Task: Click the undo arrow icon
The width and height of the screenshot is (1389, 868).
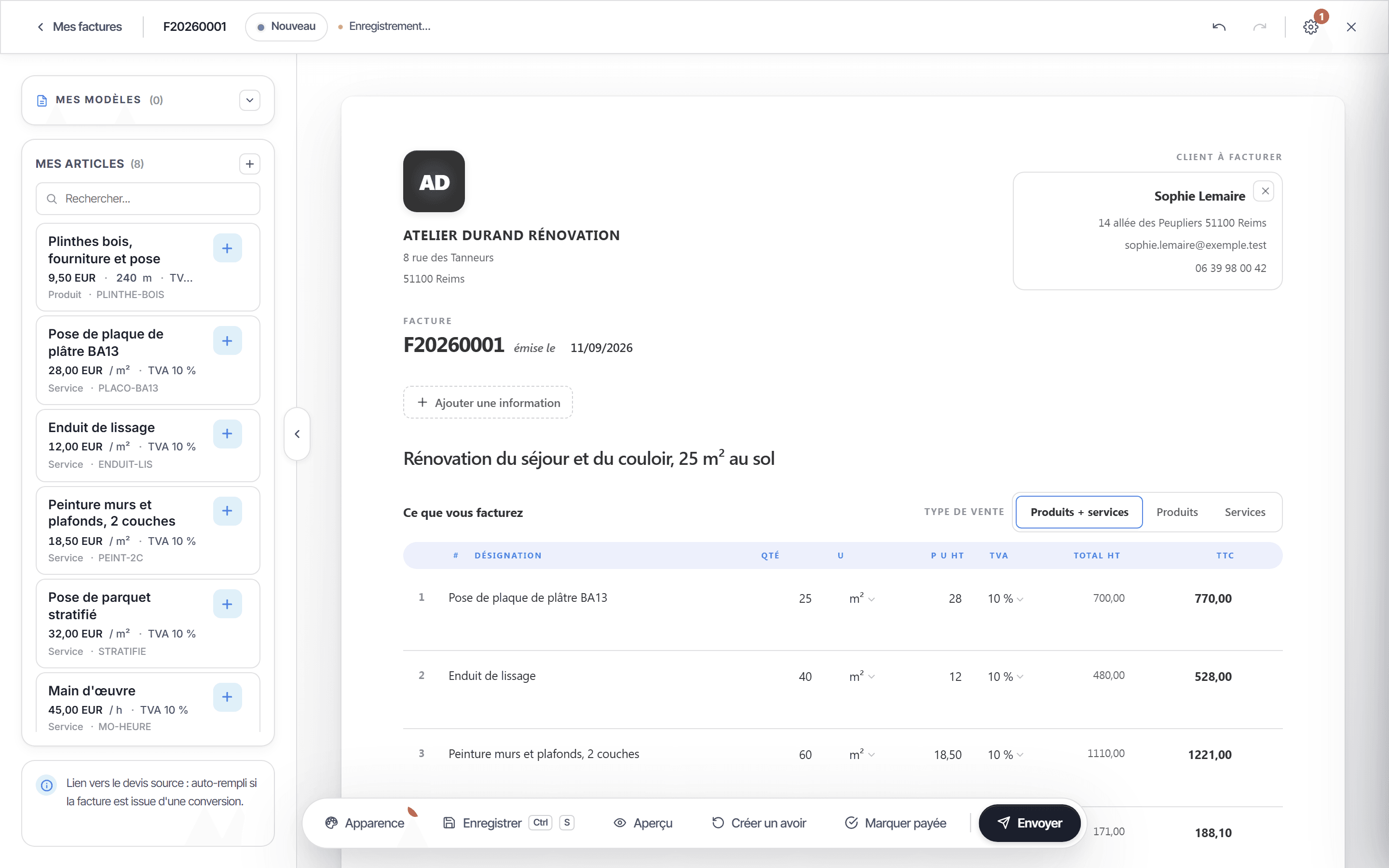Action: (1219, 27)
